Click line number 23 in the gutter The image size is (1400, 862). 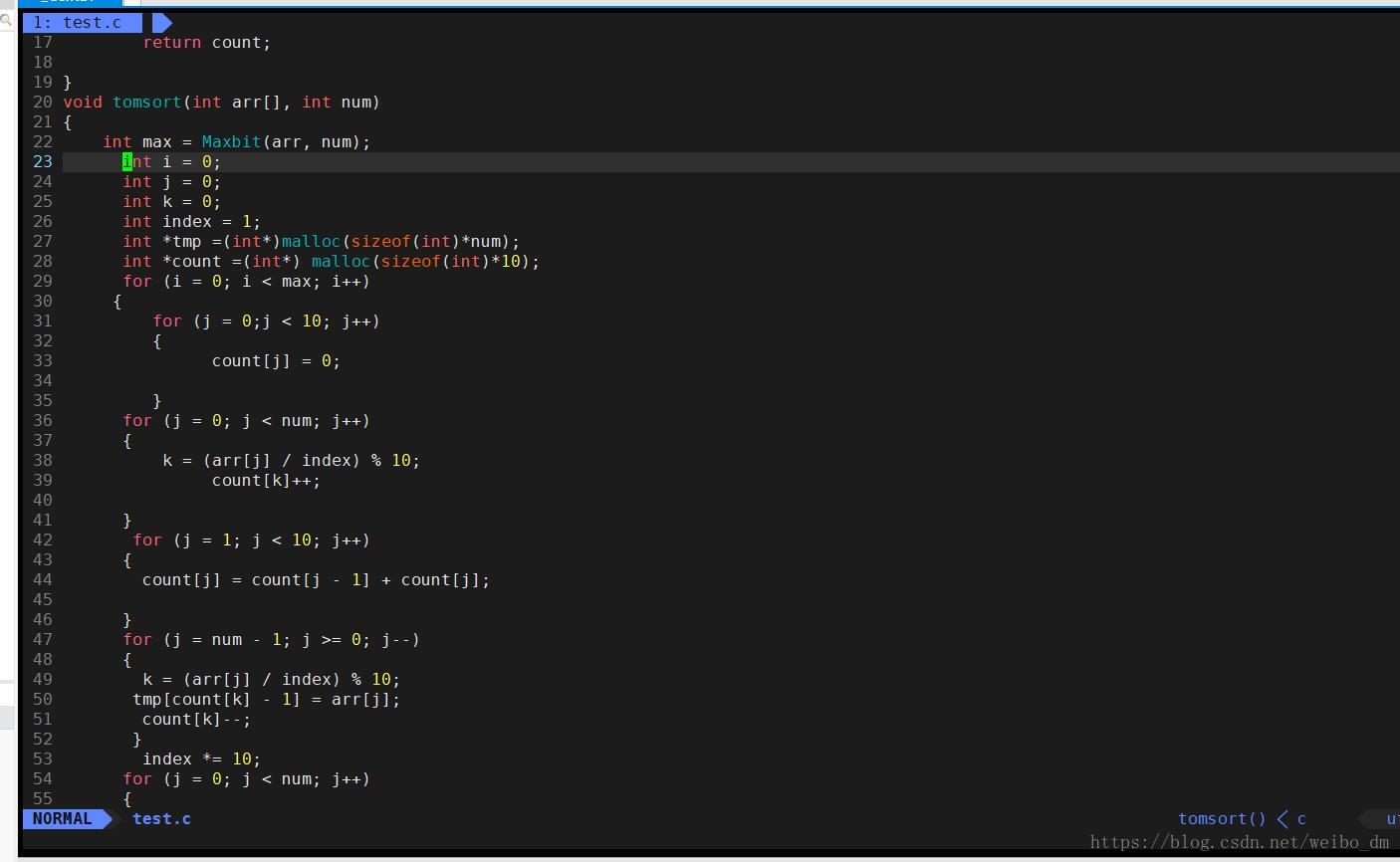tap(43, 161)
